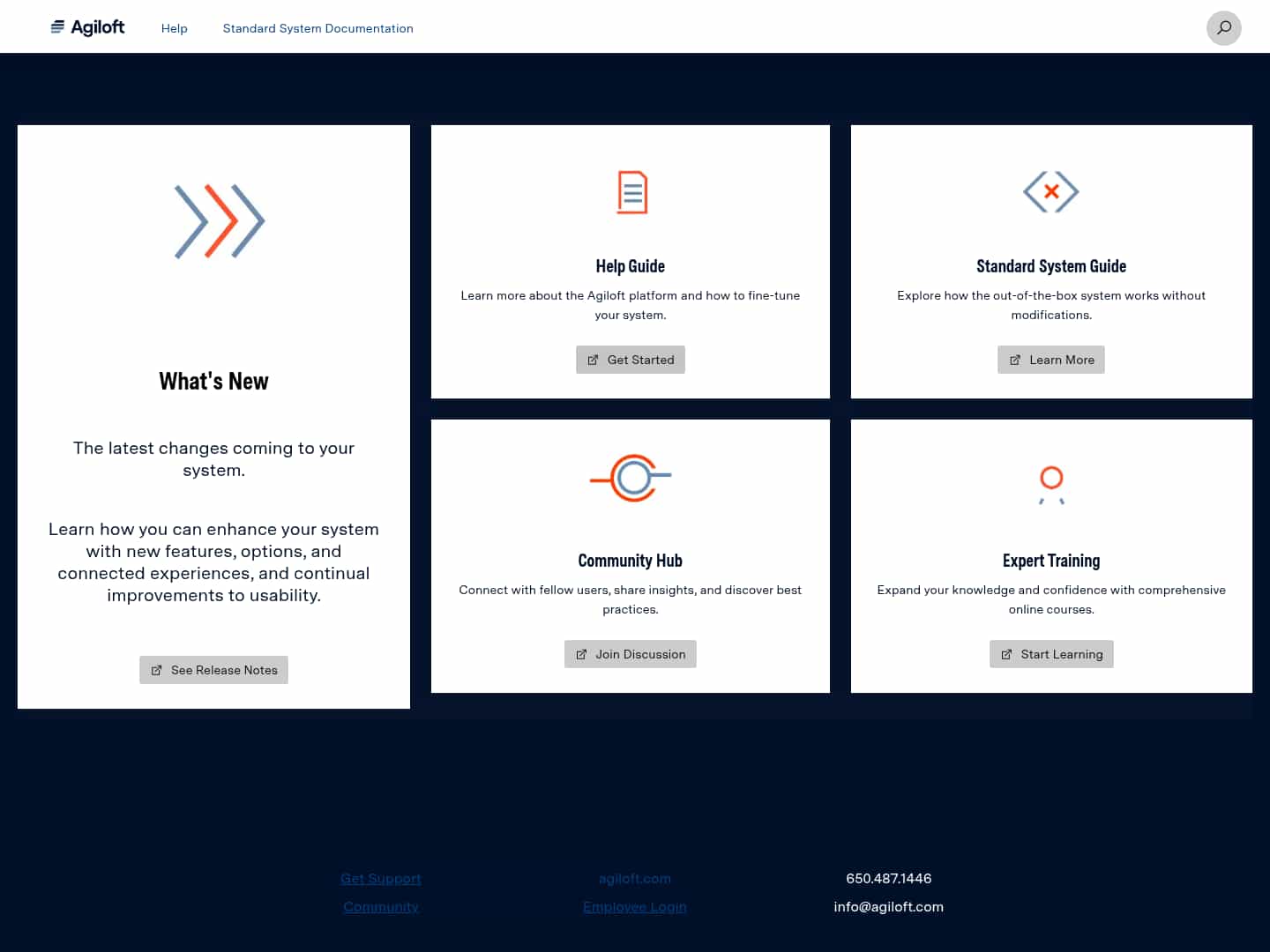Click Learn More under Standard System Guide

pyautogui.click(x=1051, y=360)
